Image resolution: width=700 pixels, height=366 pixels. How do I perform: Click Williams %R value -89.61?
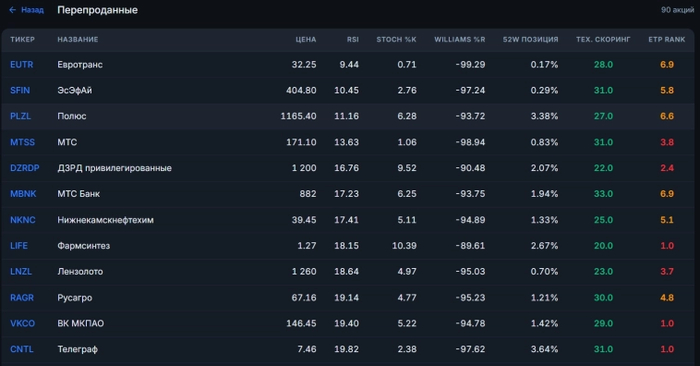(x=471, y=245)
